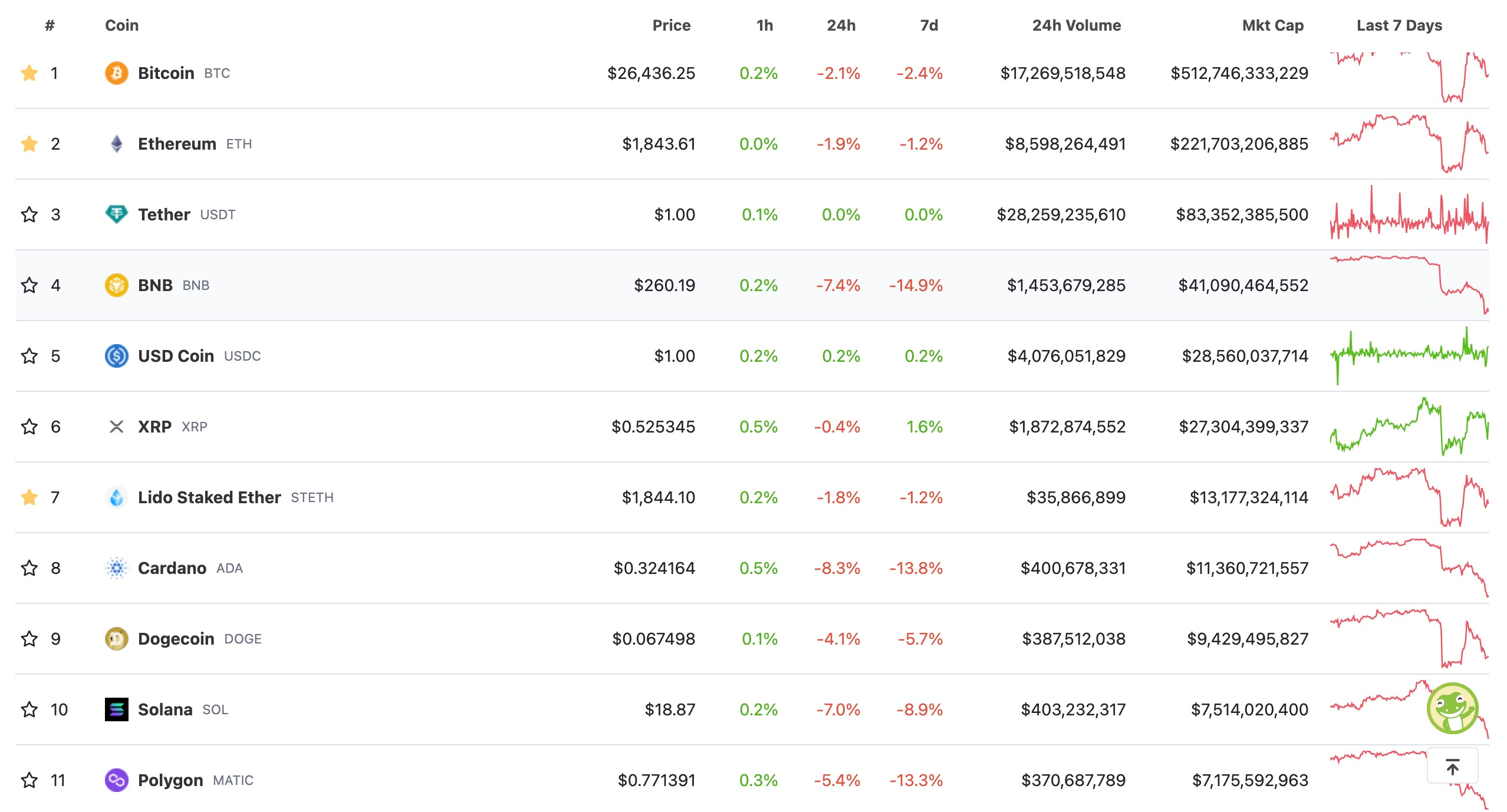Image resolution: width=1507 pixels, height=812 pixels.
Task: Open BNB's 7-day sparkline chart
Action: (x=1409, y=285)
